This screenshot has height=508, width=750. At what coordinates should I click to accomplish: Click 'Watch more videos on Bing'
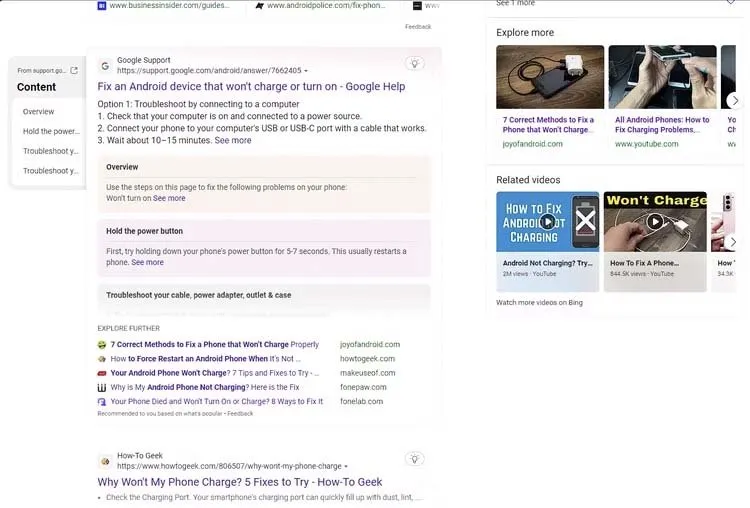tap(539, 302)
